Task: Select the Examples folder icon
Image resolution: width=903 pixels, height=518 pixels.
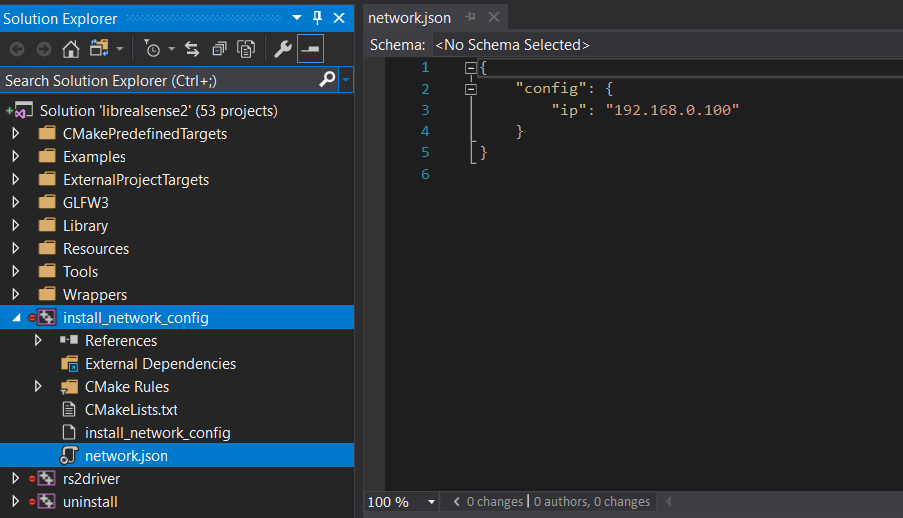Action: point(47,156)
